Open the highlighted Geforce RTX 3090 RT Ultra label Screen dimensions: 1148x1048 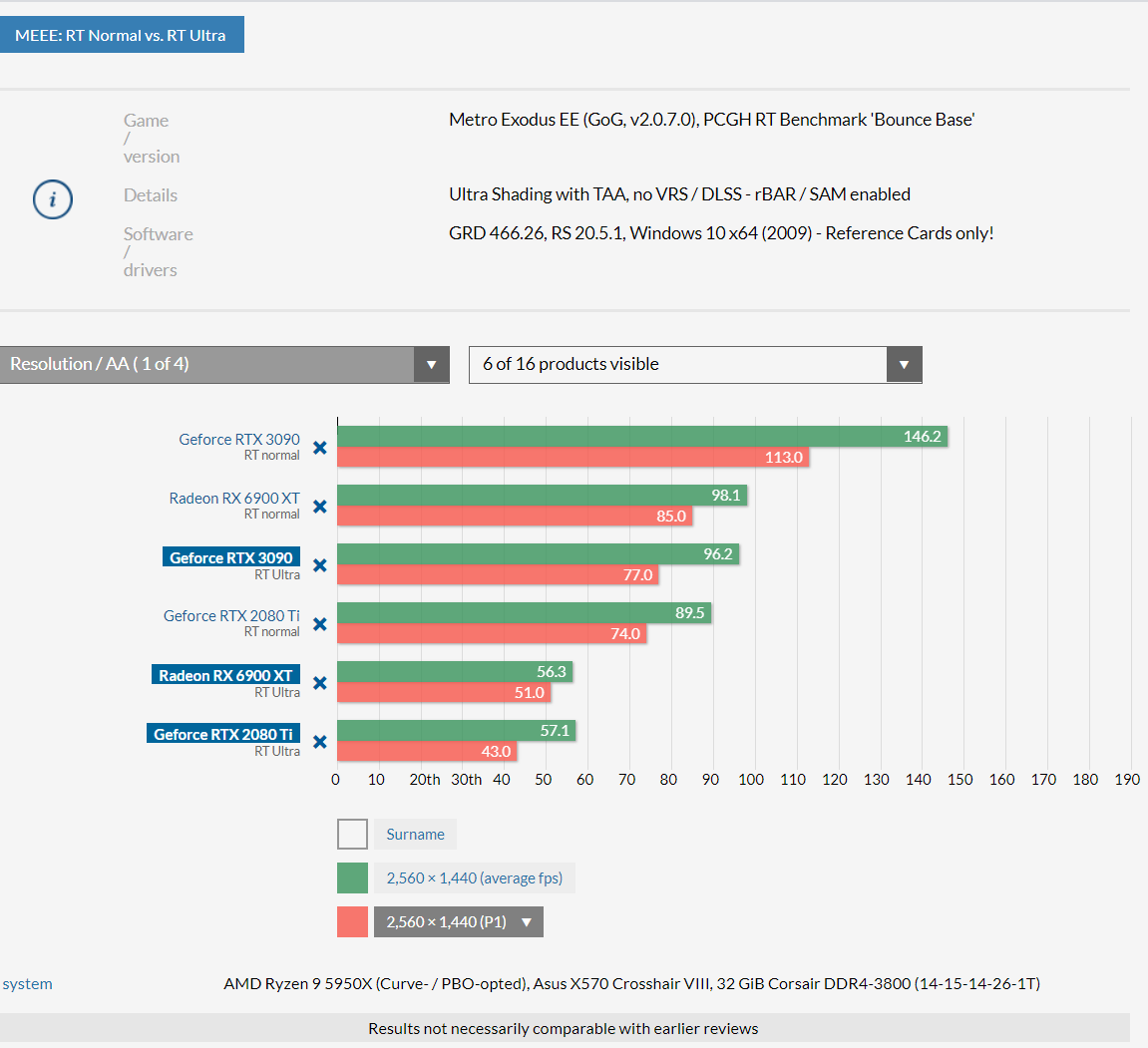pos(231,557)
